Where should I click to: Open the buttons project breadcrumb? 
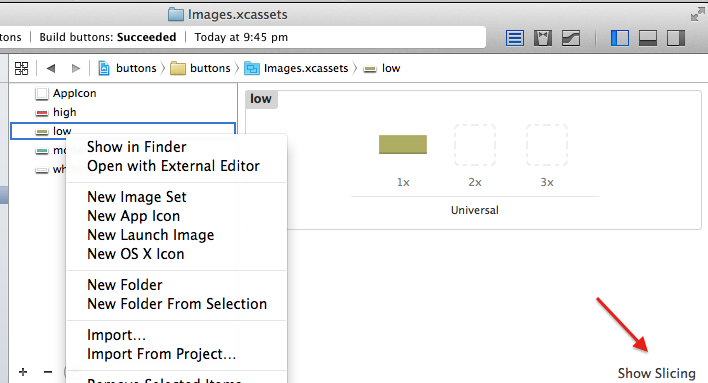(x=127, y=68)
